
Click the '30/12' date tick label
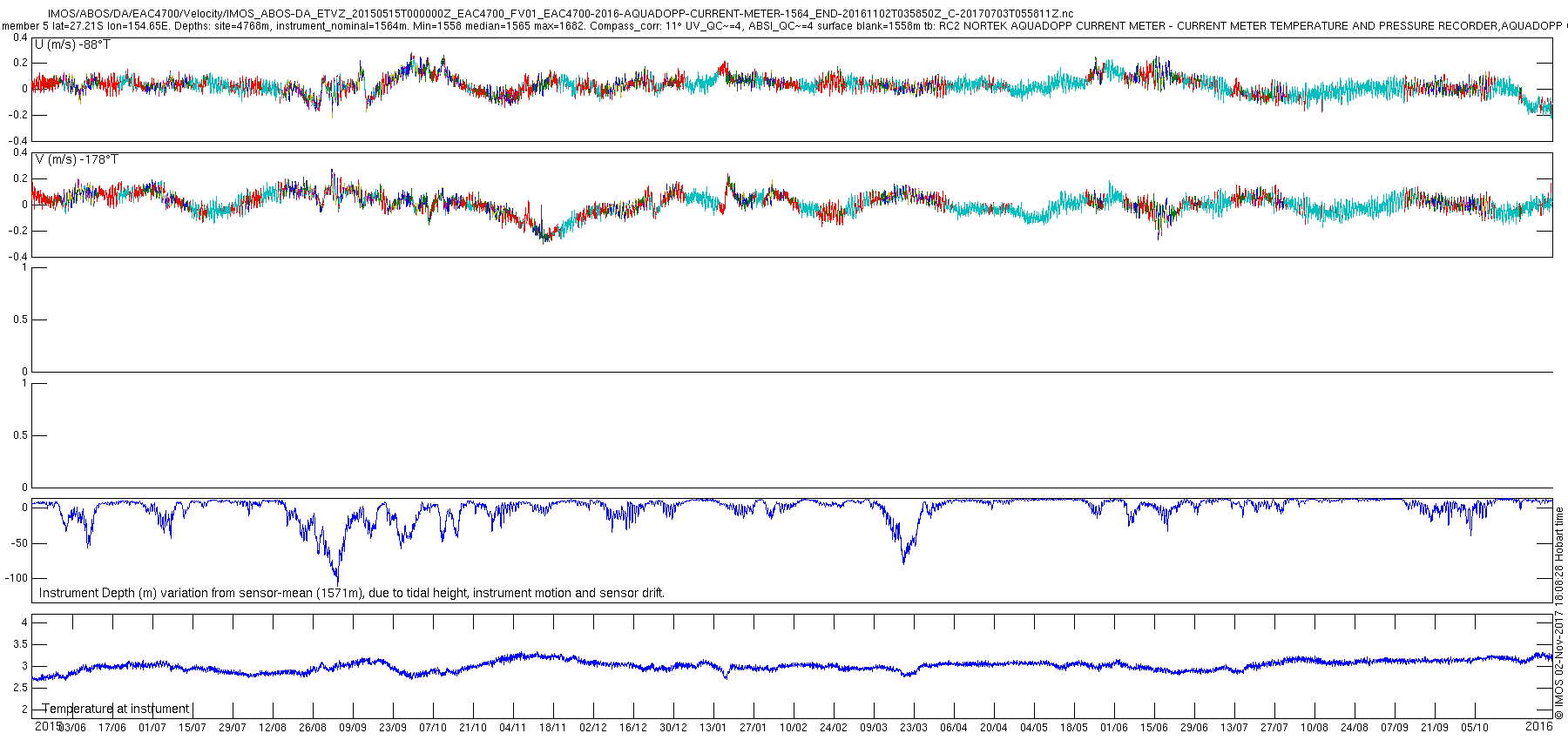[673, 728]
